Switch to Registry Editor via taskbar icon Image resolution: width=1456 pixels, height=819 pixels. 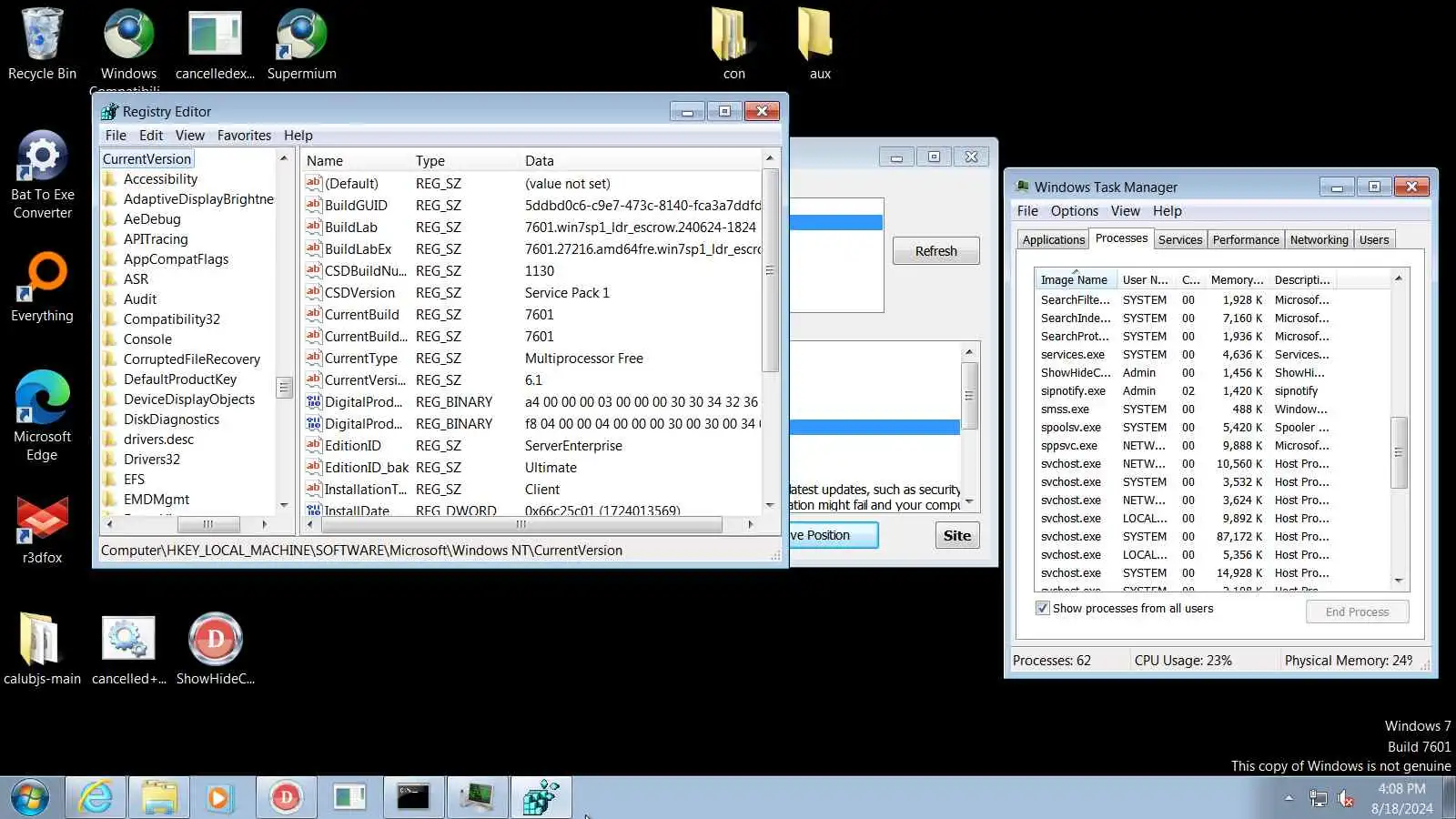coord(541,798)
